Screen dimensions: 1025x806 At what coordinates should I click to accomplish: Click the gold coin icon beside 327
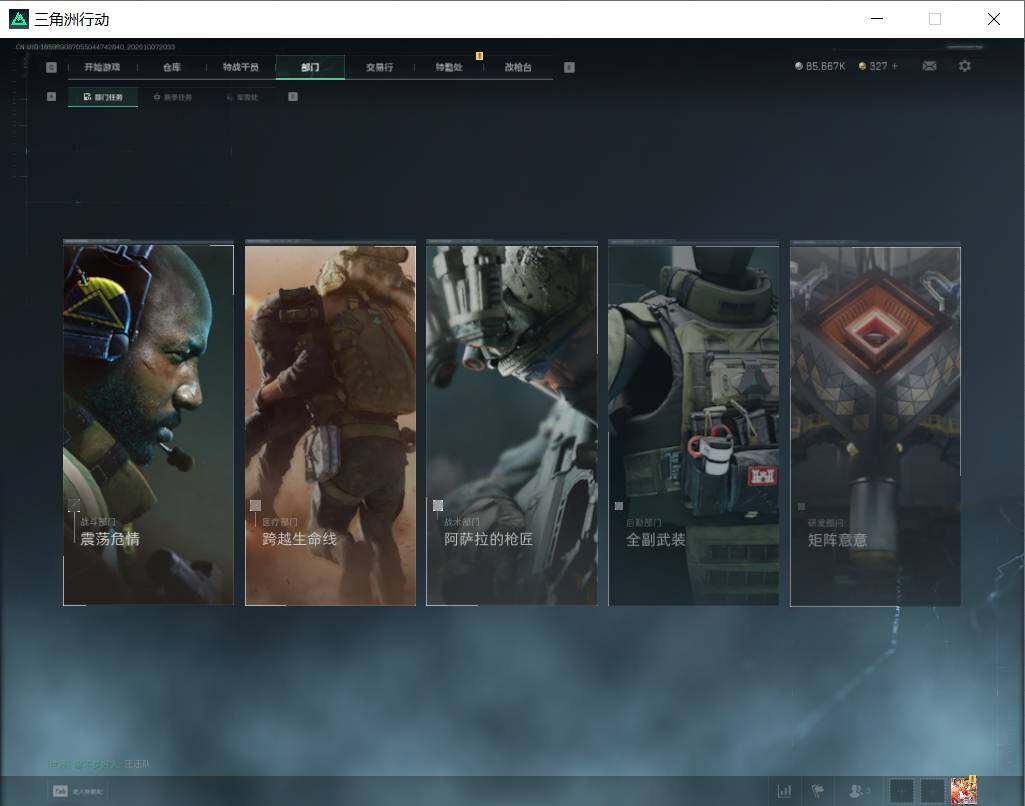point(862,66)
